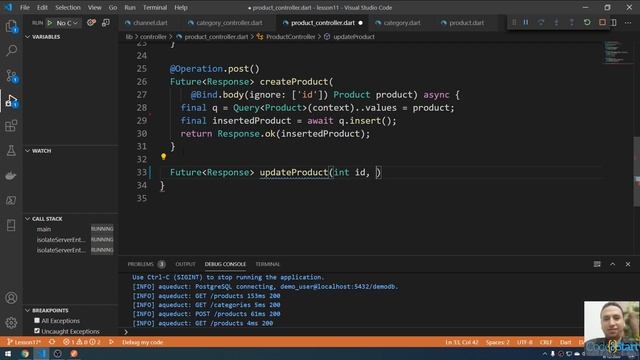Open the Search view in activity bar
Viewport: 640px width, 360px height.
[x=11, y=51]
